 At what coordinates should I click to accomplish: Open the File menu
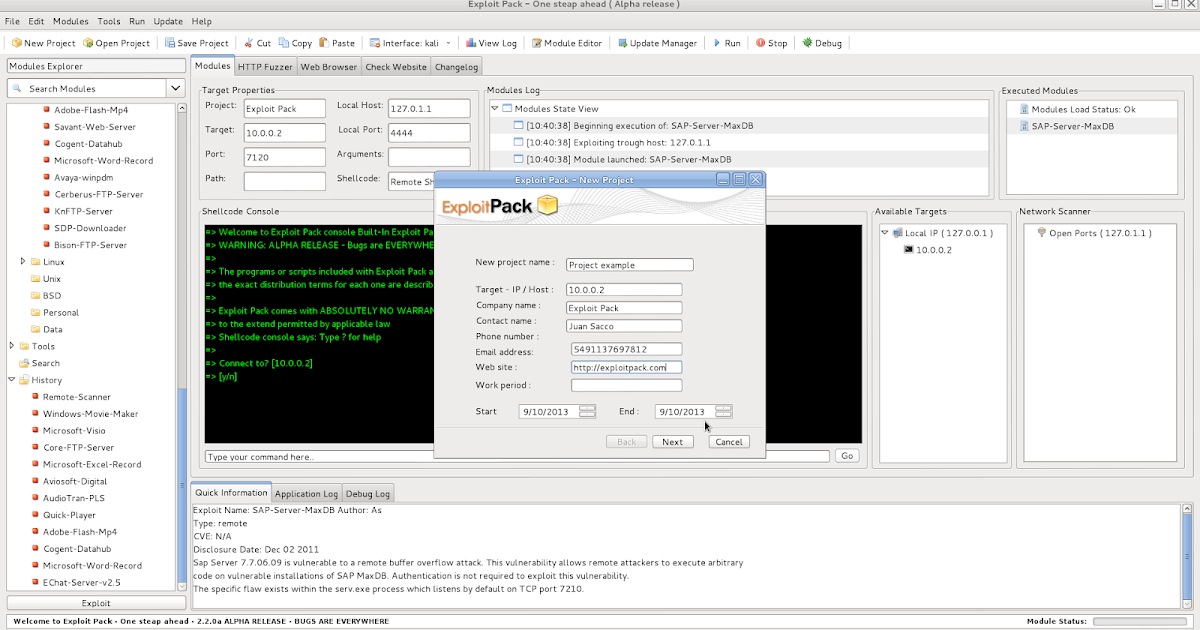point(12,21)
